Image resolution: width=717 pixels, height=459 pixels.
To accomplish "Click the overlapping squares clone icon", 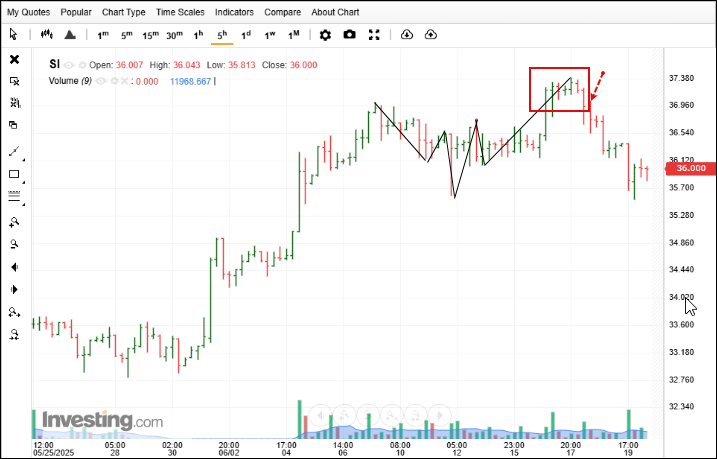I will tap(13, 125).
